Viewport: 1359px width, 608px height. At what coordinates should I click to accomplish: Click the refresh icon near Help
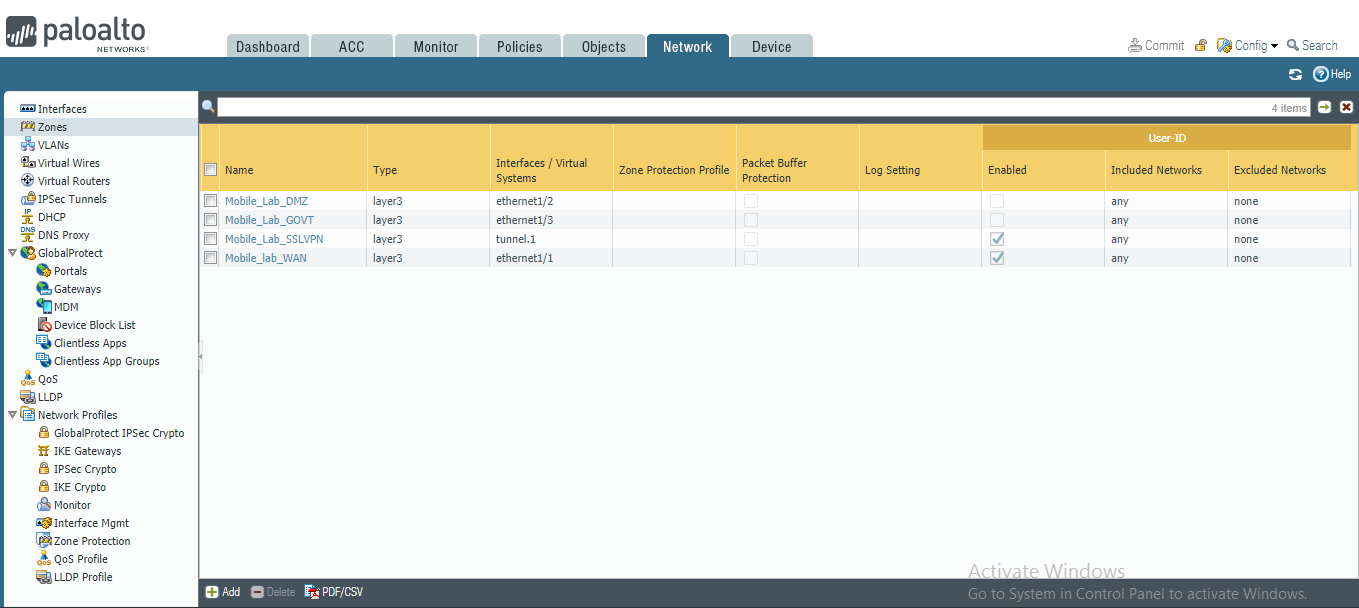(x=1295, y=74)
